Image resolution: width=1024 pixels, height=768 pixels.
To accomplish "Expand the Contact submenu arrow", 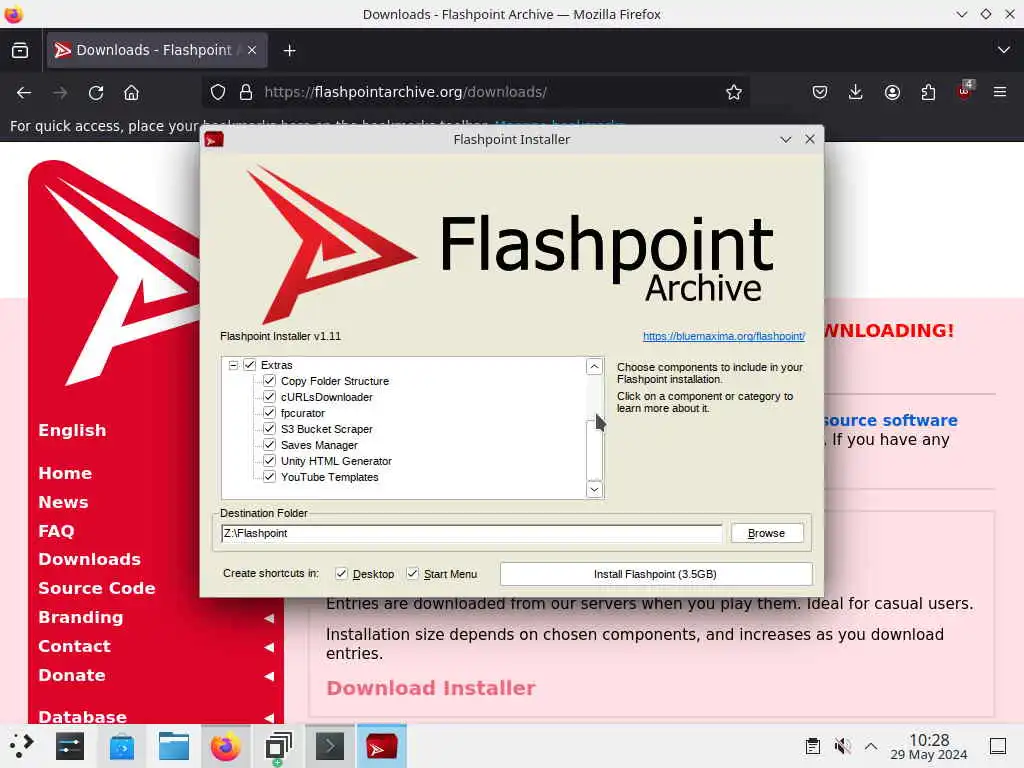I will tap(269, 647).
